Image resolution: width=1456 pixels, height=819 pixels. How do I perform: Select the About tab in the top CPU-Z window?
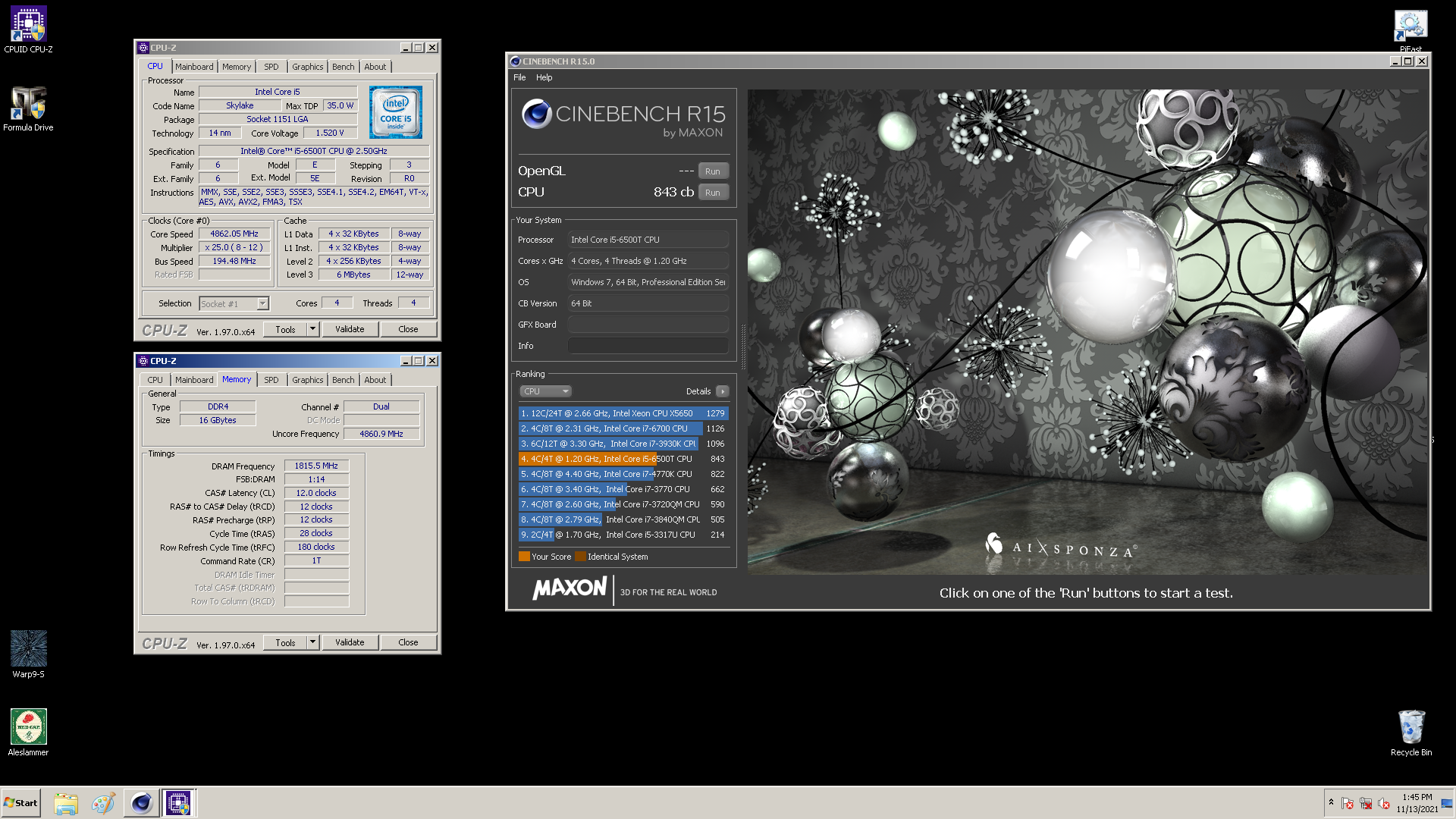(375, 67)
